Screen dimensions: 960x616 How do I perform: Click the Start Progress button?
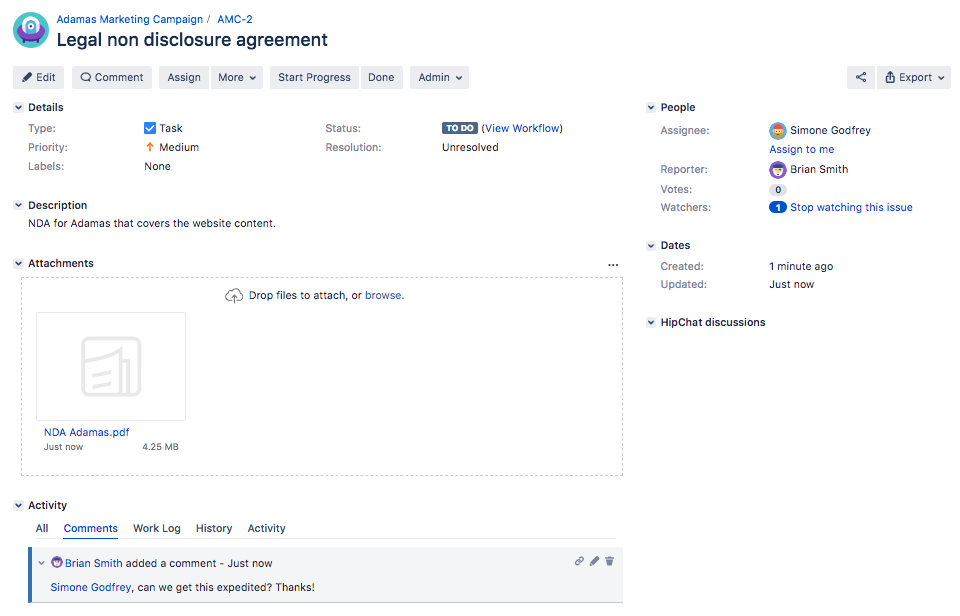(x=314, y=77)
